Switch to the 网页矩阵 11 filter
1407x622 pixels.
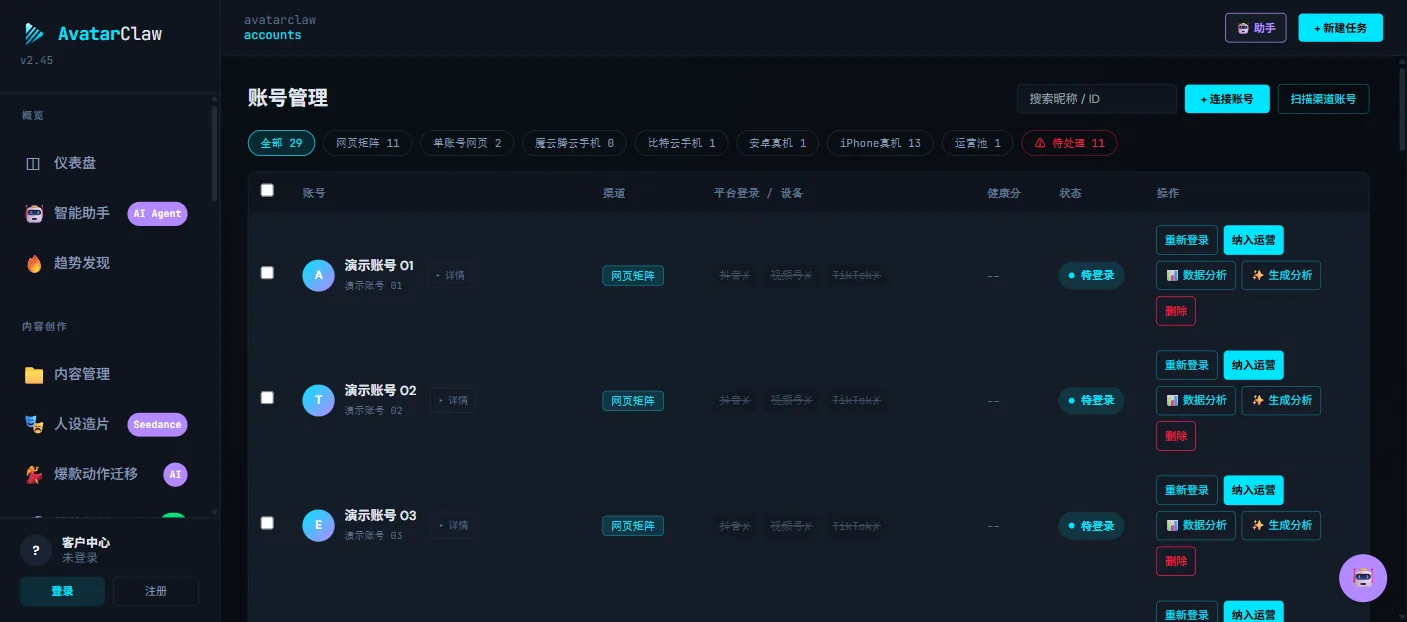point(368,143)
